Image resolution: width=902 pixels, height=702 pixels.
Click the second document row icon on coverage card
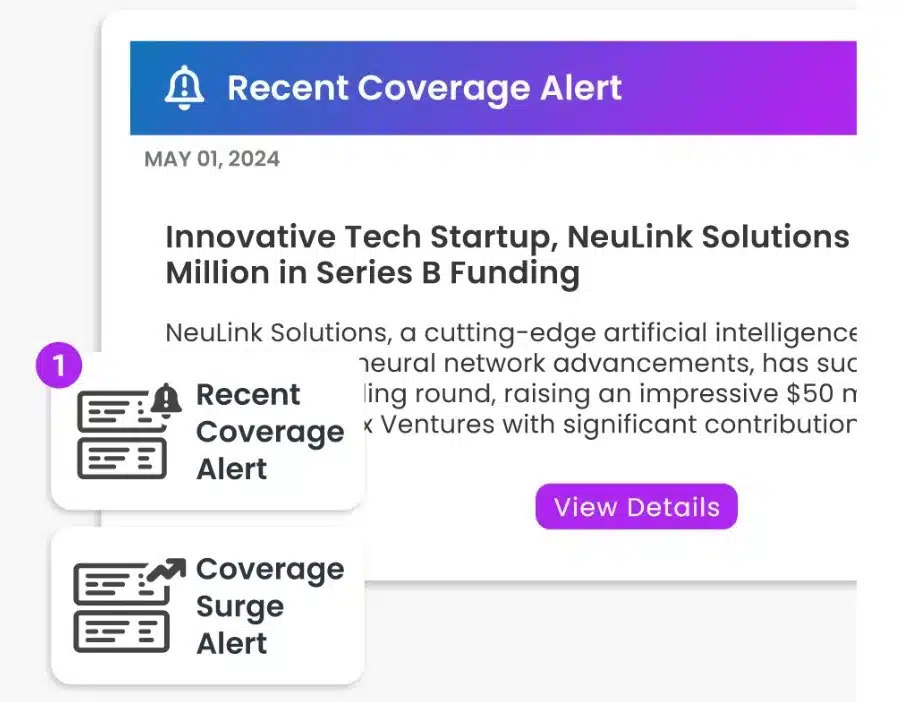pyautogui.click(x=120, y=458)
